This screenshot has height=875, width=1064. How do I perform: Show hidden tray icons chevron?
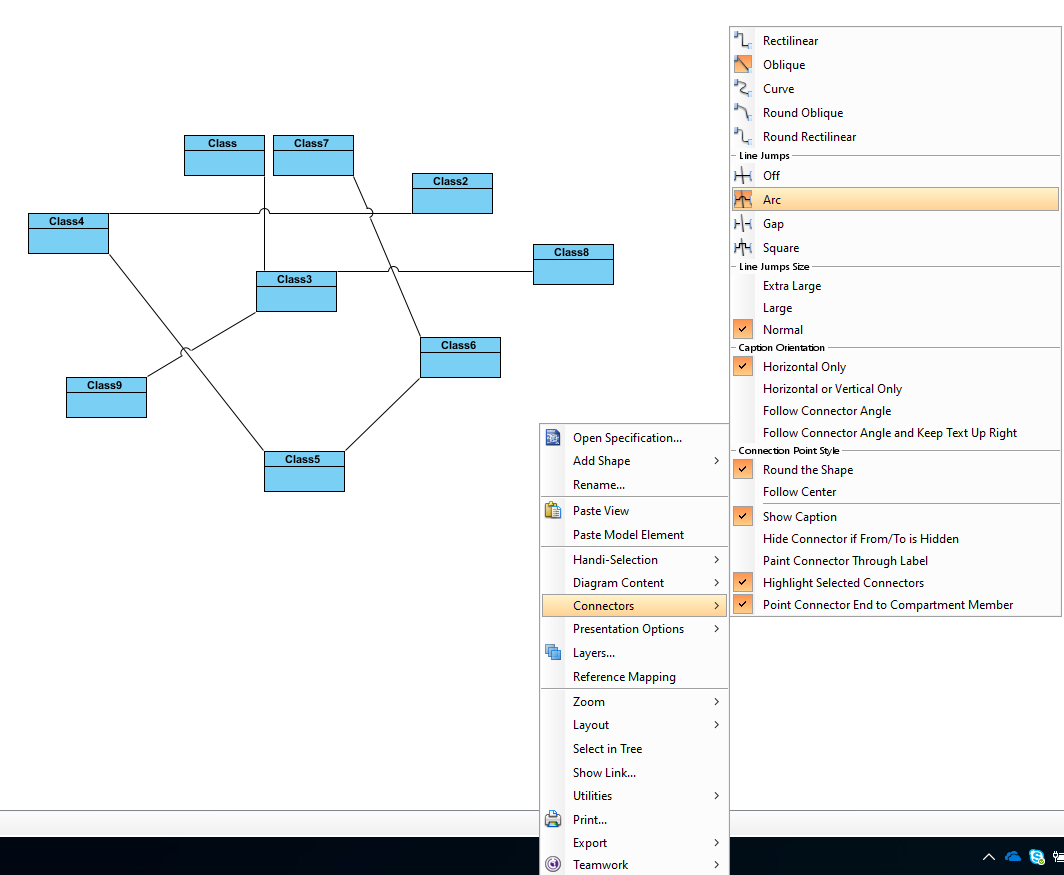point(989,857)
